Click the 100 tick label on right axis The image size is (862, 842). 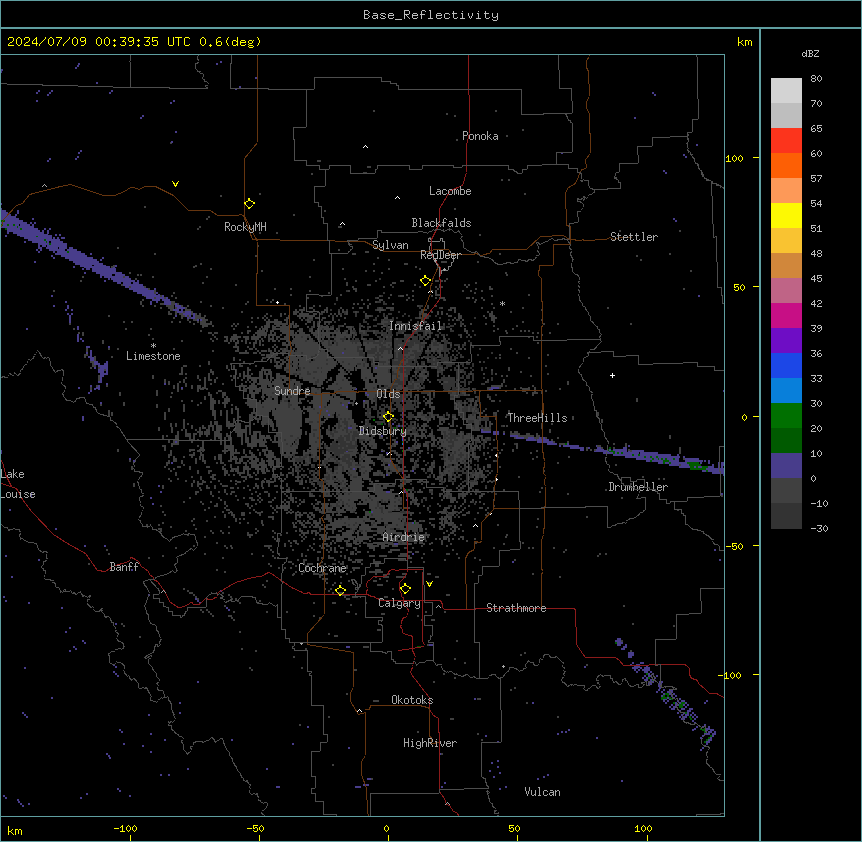[734, 158]
